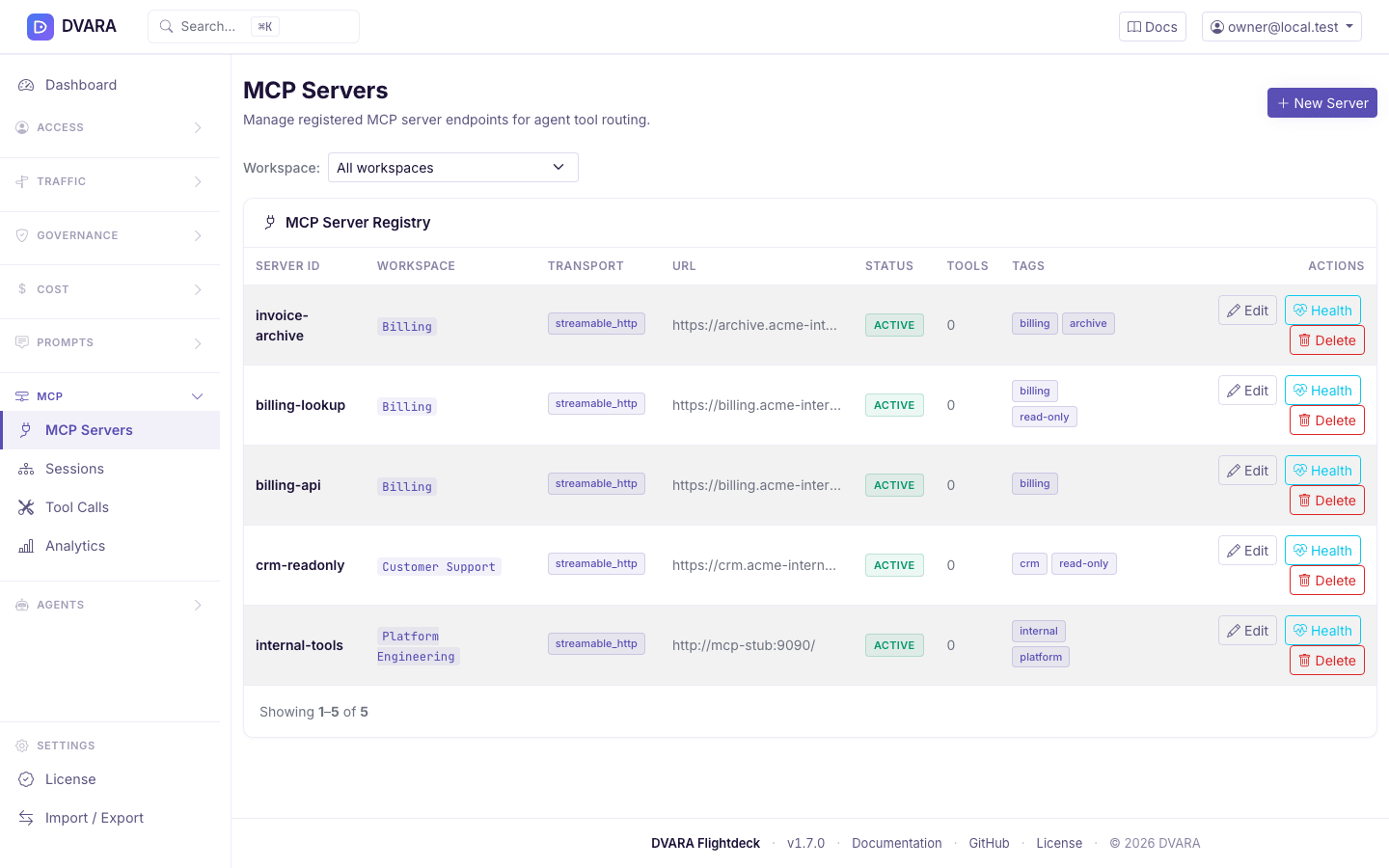Click the DVARA logo icon
Image resolution: width=1389 pixels, height=868 pixels.
pos(41,27)
